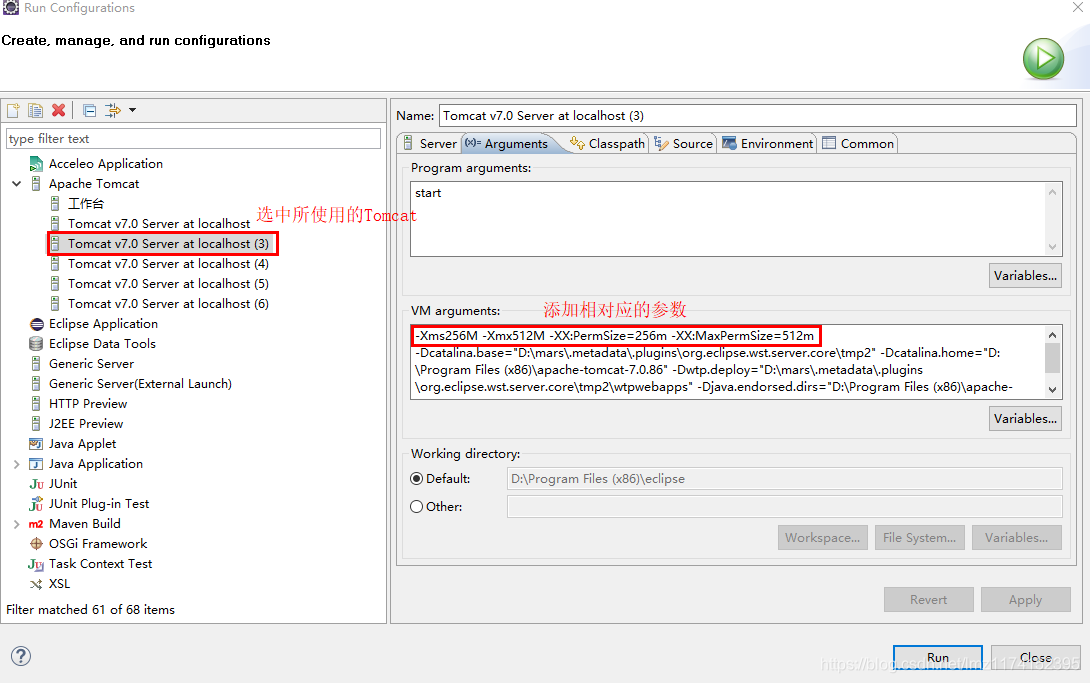Select Tomcat v7.0 Server at localhost (4)
The width and height of the screenshot is (1090, 683).
pos(167,263)
